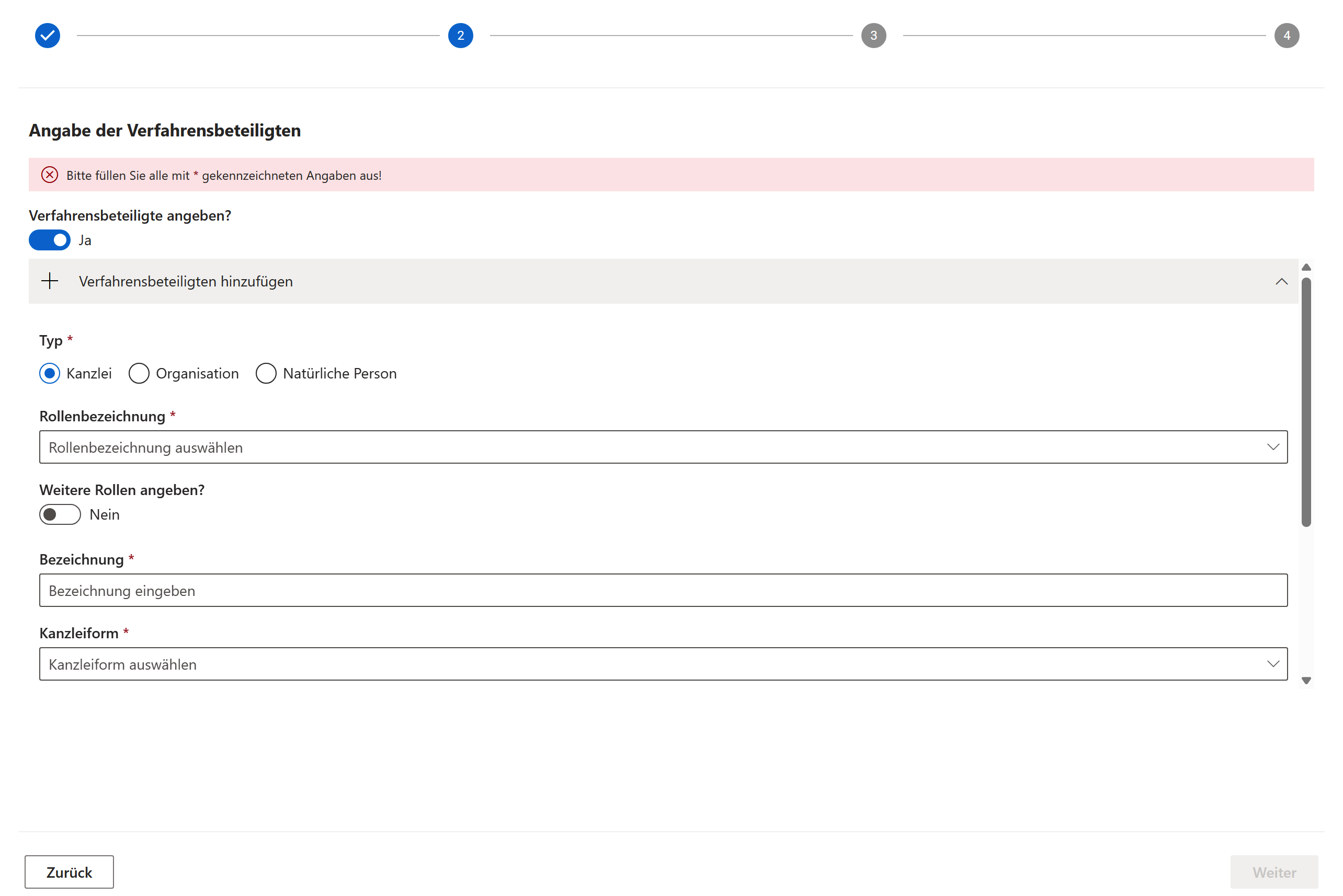Click the plus icon to add Verfahrensbeteiligten
The height and width of the screenshot is (896, 1343).
(50, 281)
